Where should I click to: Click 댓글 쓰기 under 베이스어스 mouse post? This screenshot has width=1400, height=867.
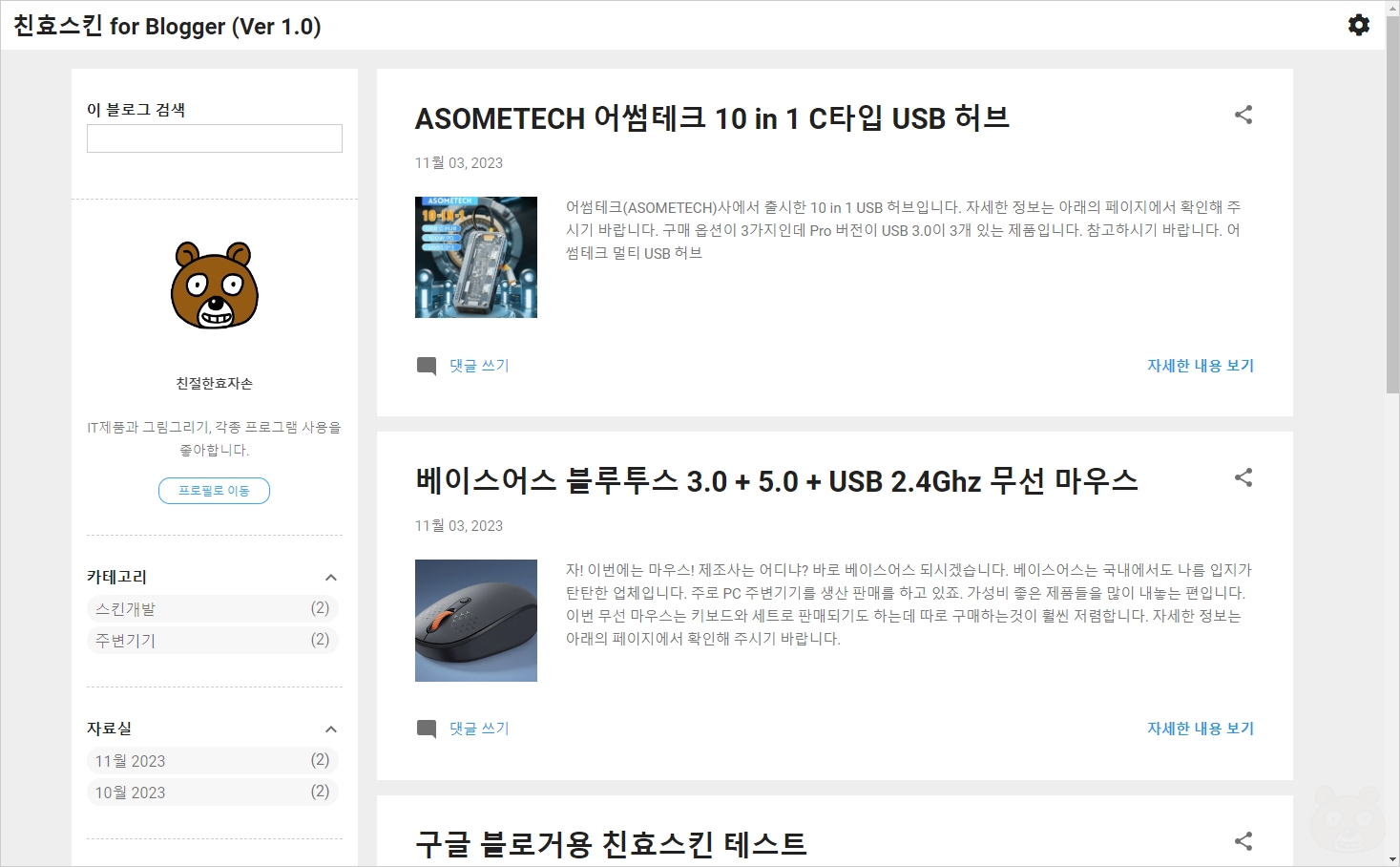[479, 729]
